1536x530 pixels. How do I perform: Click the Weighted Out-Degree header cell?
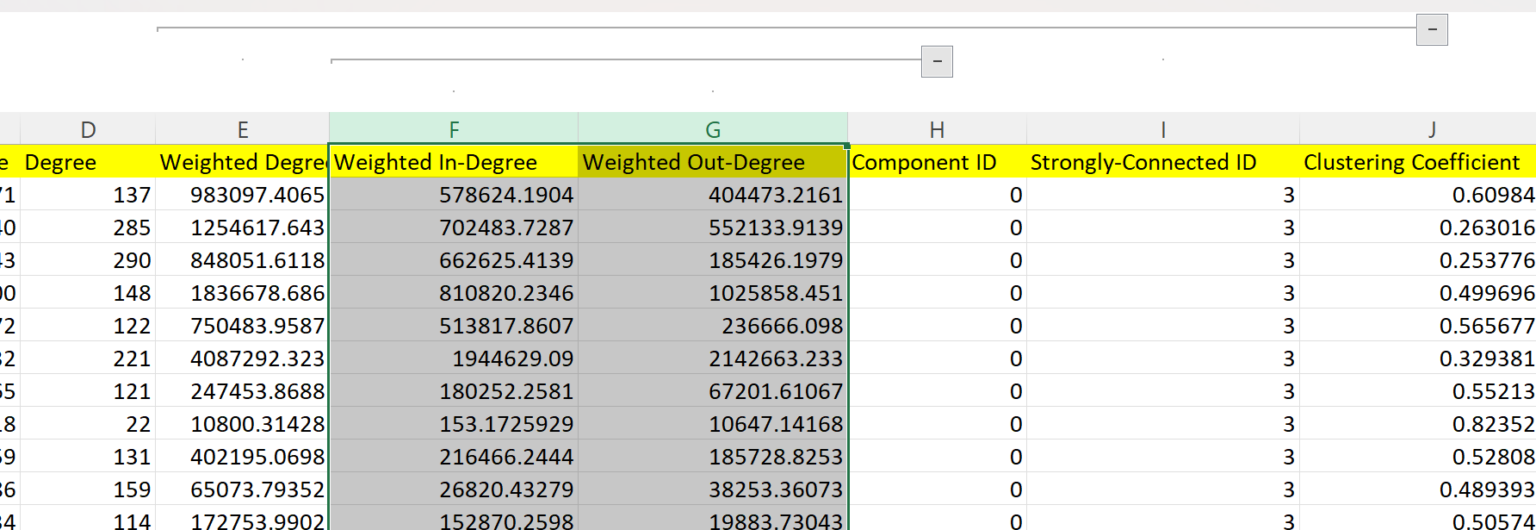713,162
